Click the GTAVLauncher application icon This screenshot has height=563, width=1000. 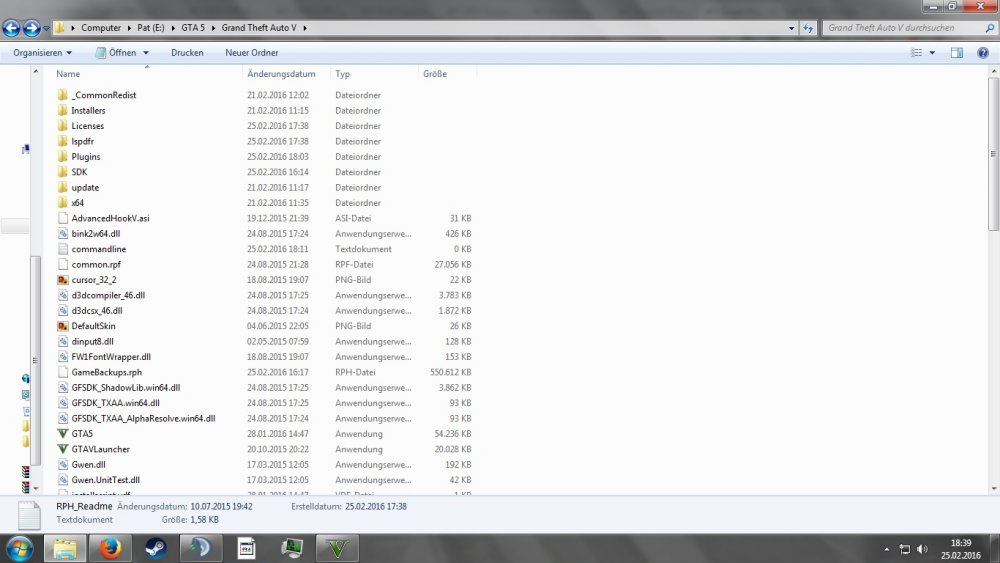point(62,449)
